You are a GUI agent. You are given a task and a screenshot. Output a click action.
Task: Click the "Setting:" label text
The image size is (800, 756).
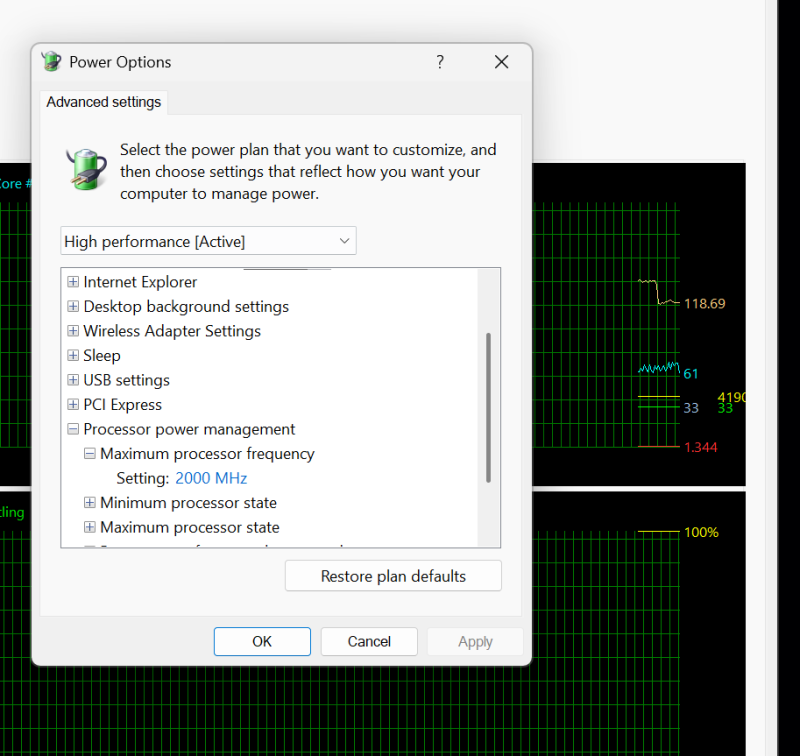click(x=143, y=478)
